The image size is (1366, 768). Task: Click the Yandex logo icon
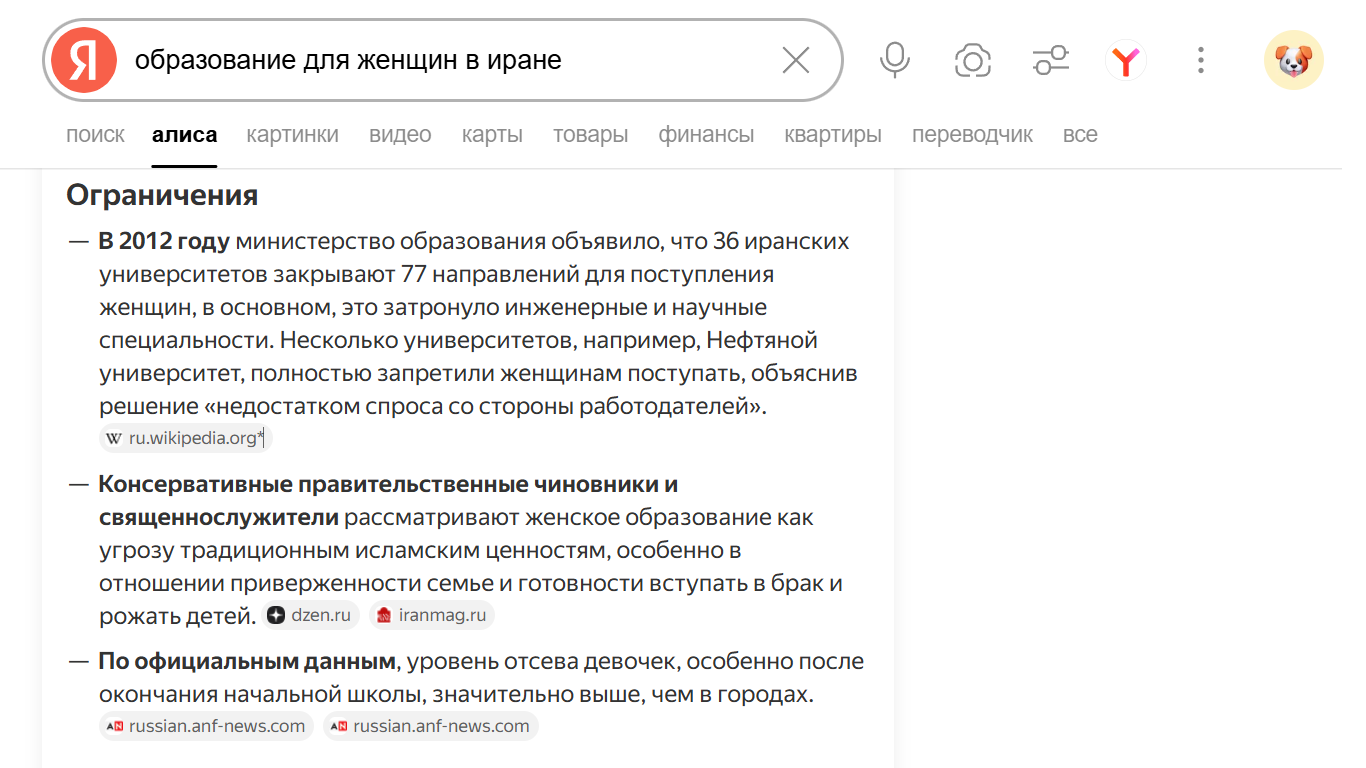tap(84, 61)
